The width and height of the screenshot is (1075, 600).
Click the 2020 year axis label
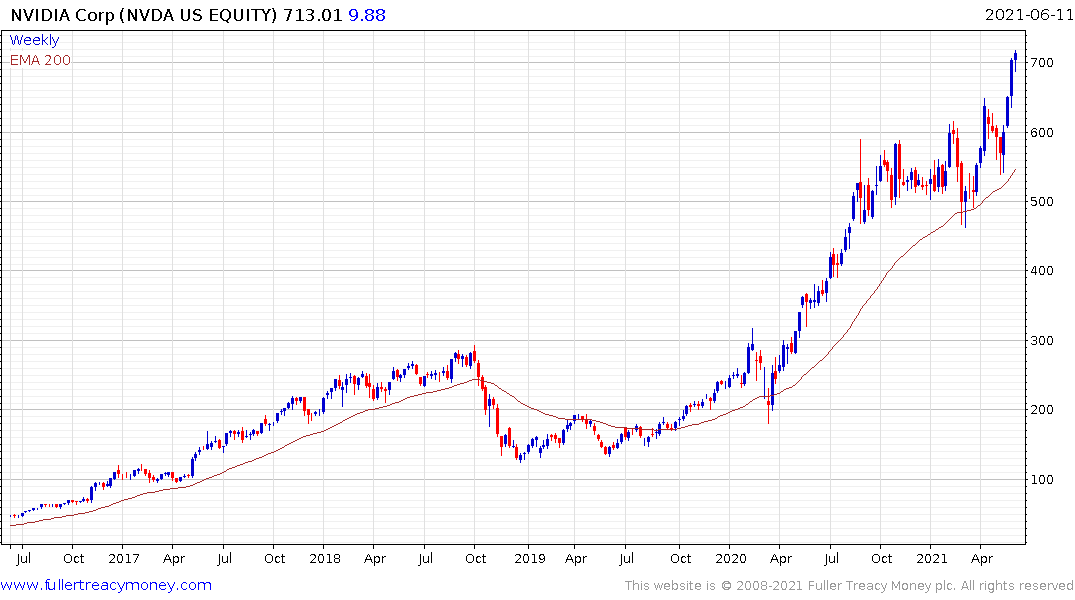[x=730, y=558]
